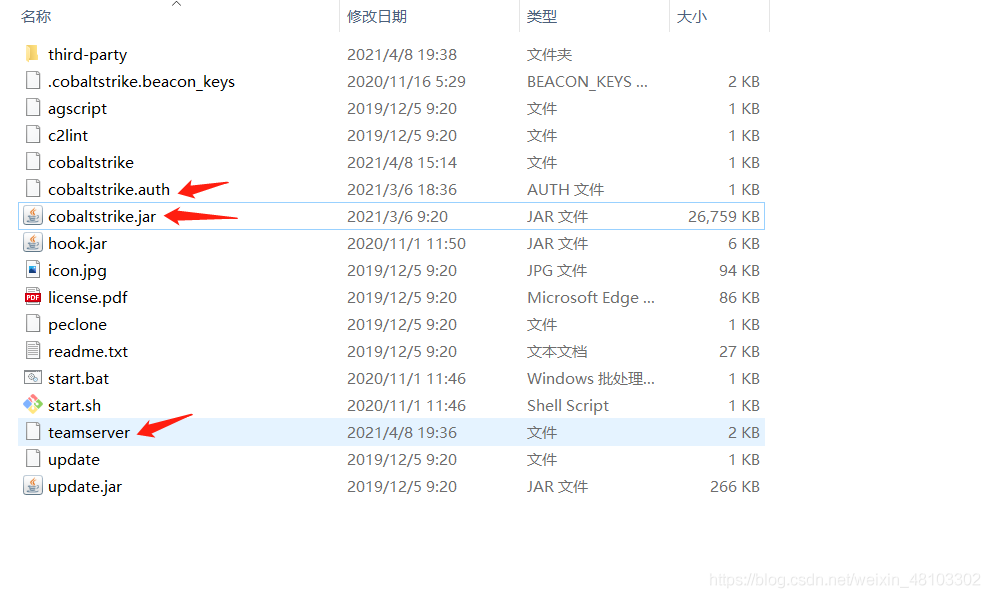
Task: Click the c2lint file icon
Action: [x=33, y=135]
